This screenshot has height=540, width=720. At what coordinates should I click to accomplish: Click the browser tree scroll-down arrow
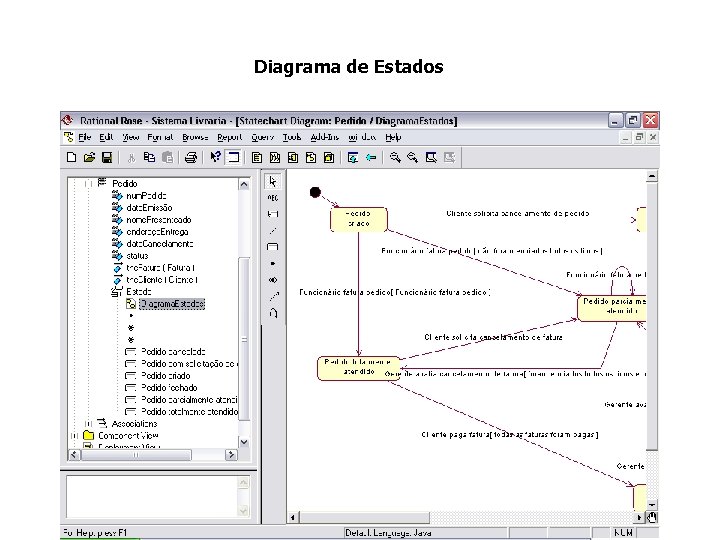(244, 442)
